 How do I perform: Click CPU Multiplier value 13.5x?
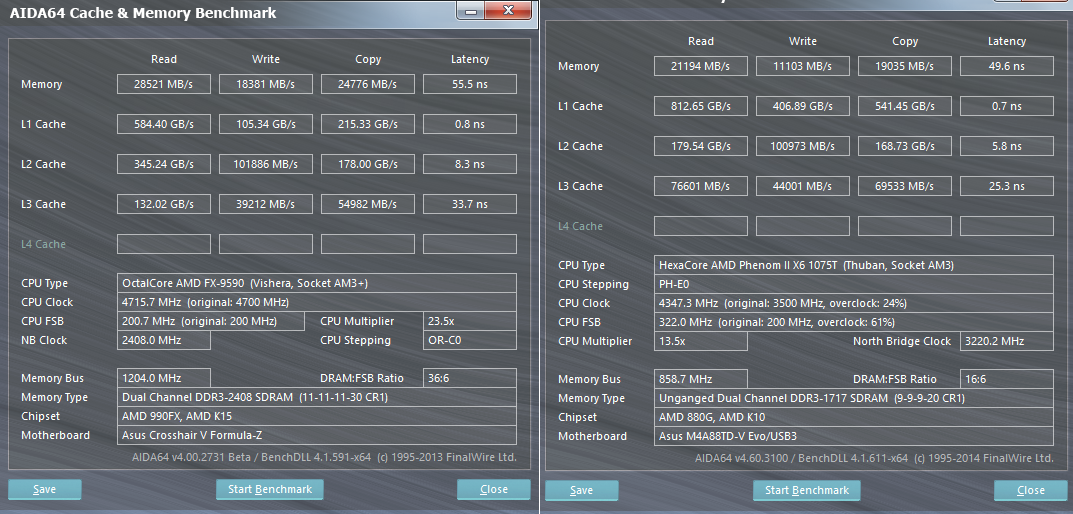click(x=701, y=342)
